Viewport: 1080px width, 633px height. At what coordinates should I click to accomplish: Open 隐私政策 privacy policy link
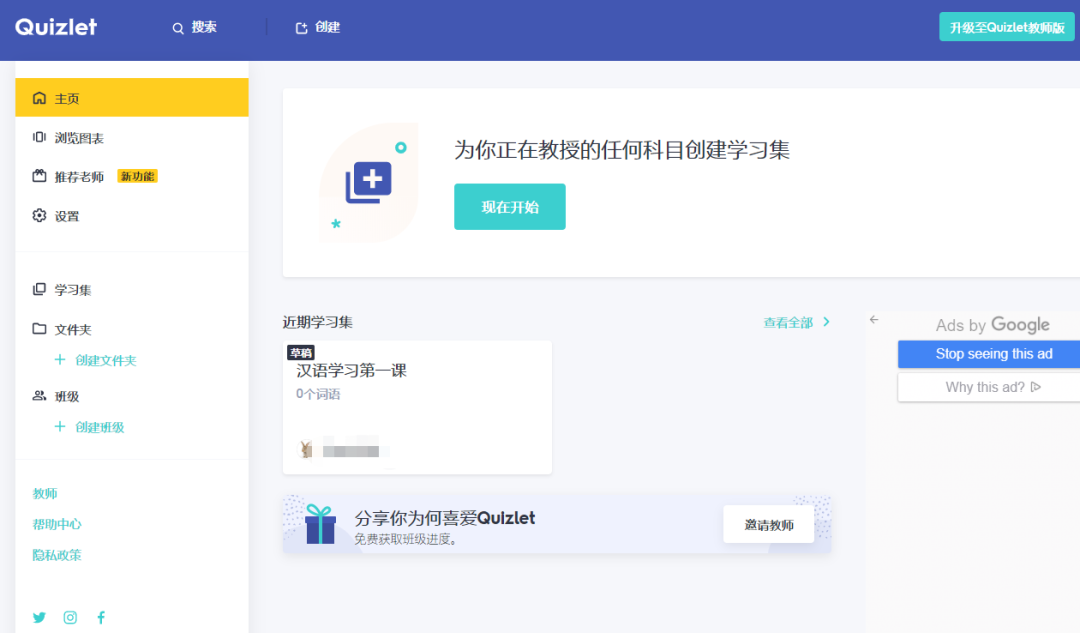57,554
